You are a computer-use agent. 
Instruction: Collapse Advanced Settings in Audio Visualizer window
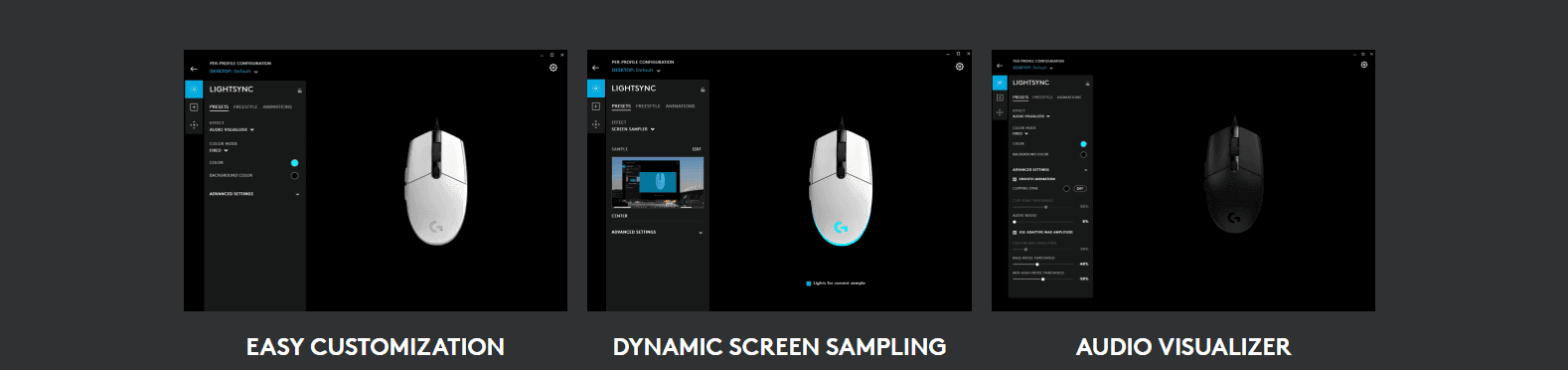click(x=1049, y=170)
